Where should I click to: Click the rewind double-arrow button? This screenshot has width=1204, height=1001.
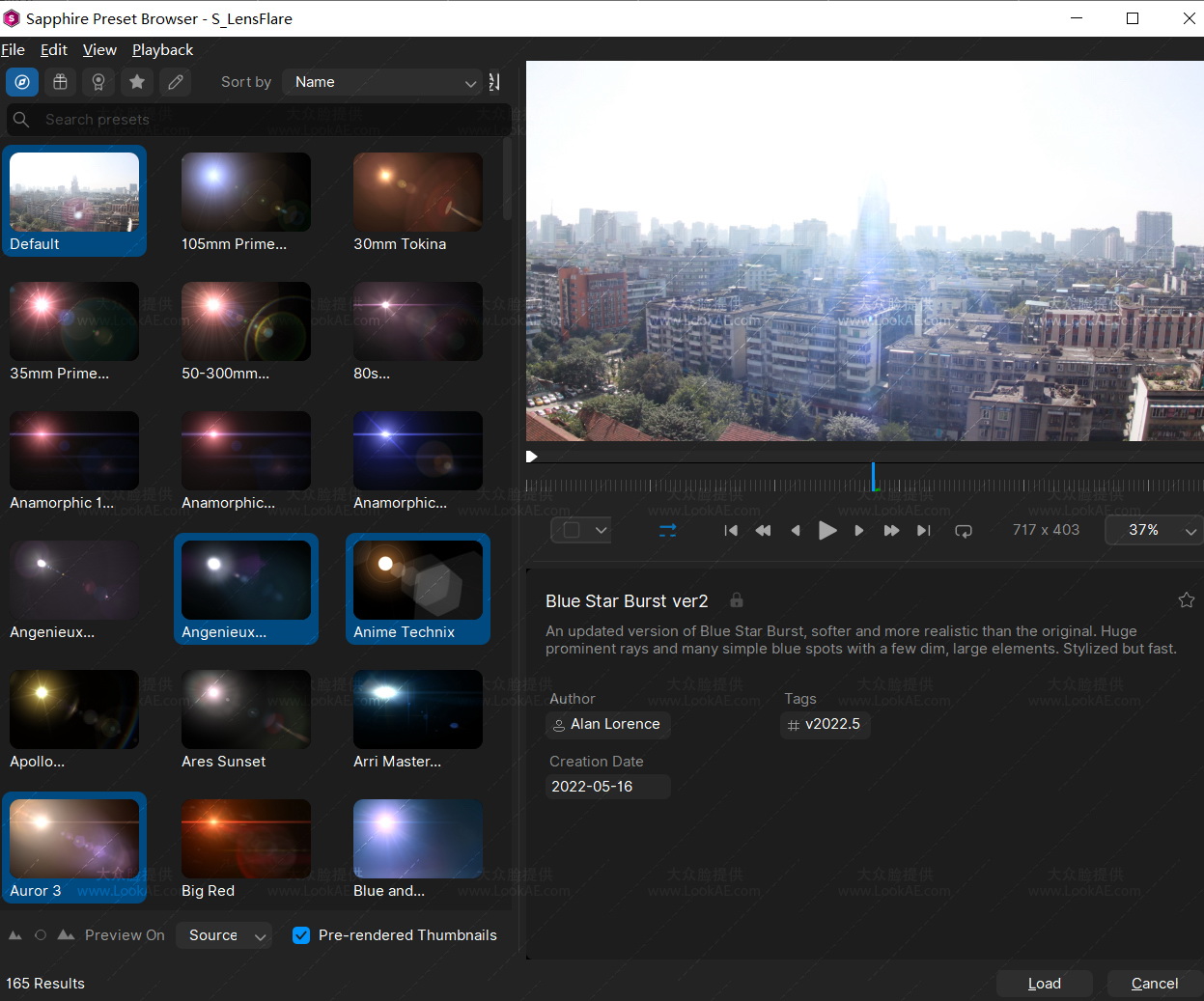pyautogui.click(x=763, y=530)
